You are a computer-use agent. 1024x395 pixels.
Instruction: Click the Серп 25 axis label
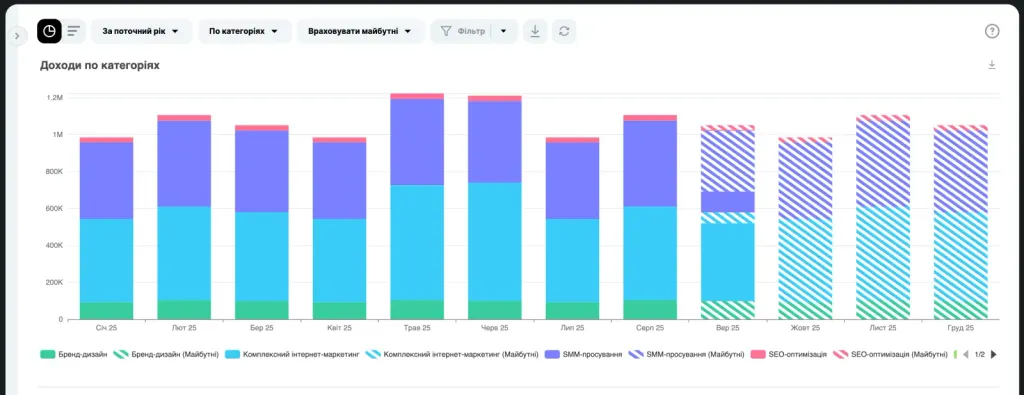pyautogui.click(x=650, y=328)
